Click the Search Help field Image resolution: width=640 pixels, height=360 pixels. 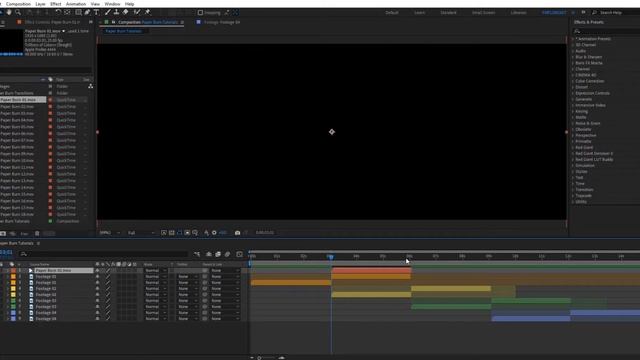(x=616, y=13)
